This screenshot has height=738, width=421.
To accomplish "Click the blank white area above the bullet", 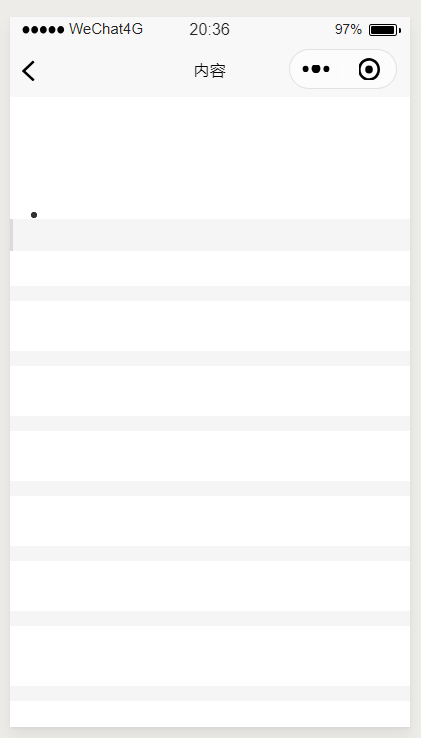I will [210, 153].
